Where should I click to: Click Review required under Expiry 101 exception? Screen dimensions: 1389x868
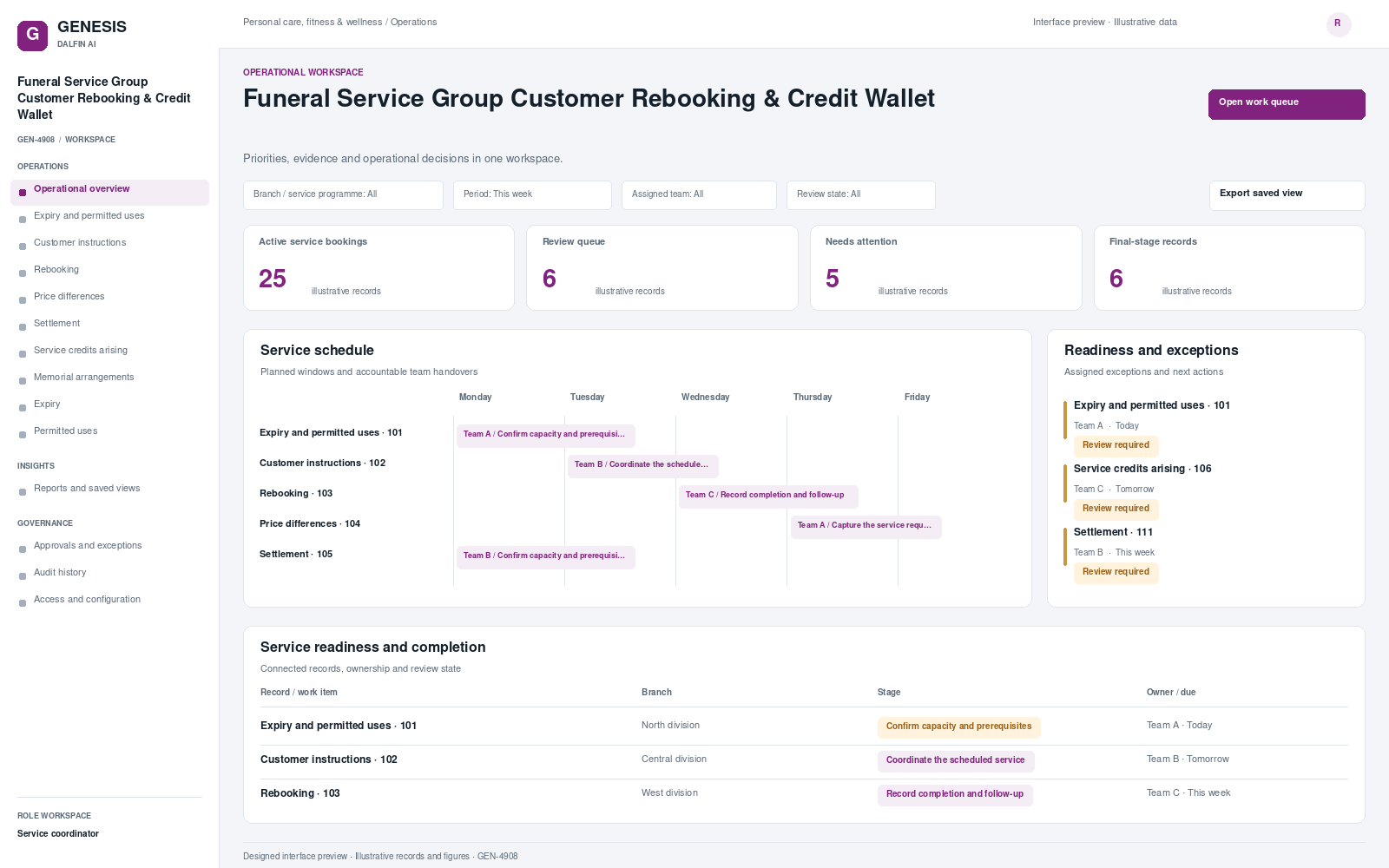(x=1116, y=445)
